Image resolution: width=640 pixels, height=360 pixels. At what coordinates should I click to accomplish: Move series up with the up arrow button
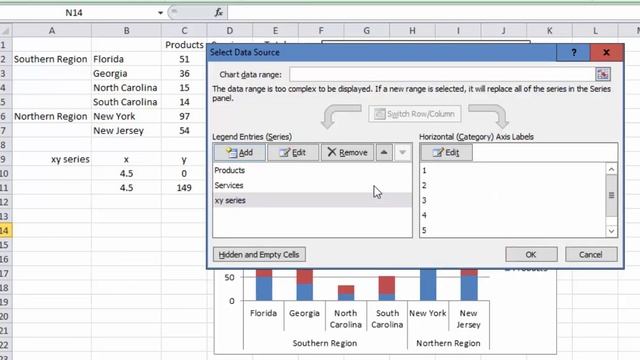[384, 152]
